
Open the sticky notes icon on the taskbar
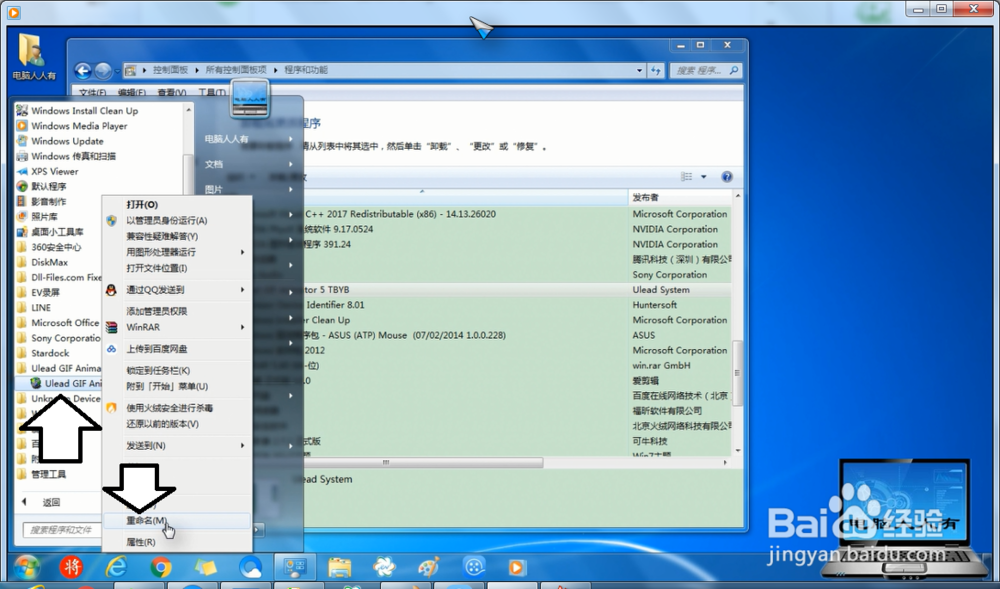point(205,567)
